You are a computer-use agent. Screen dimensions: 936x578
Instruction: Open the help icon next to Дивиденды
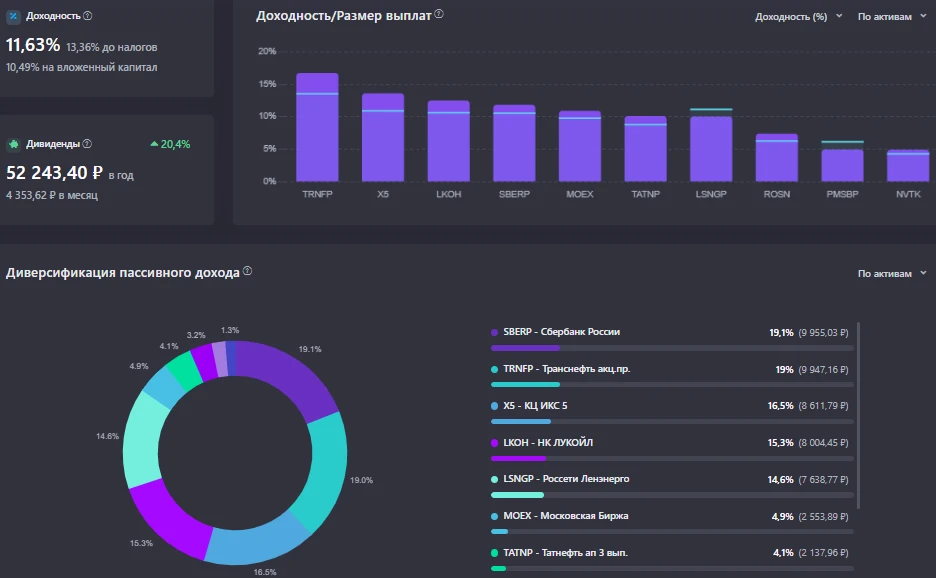(87, 143)
